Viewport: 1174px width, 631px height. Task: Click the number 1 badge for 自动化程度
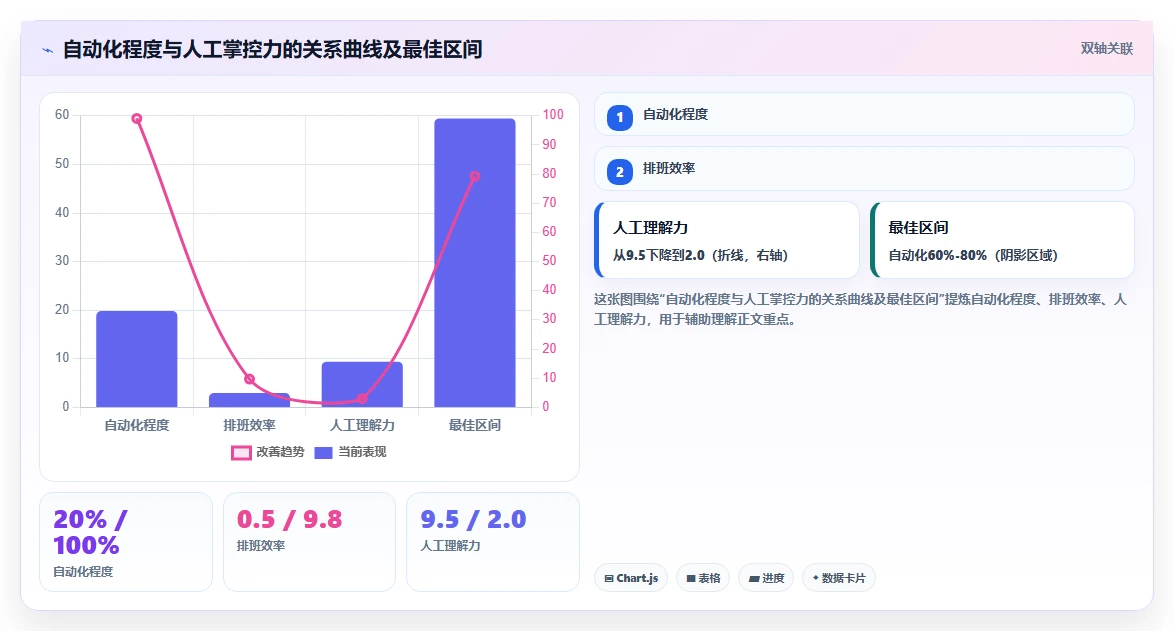(x=619, y=118)
